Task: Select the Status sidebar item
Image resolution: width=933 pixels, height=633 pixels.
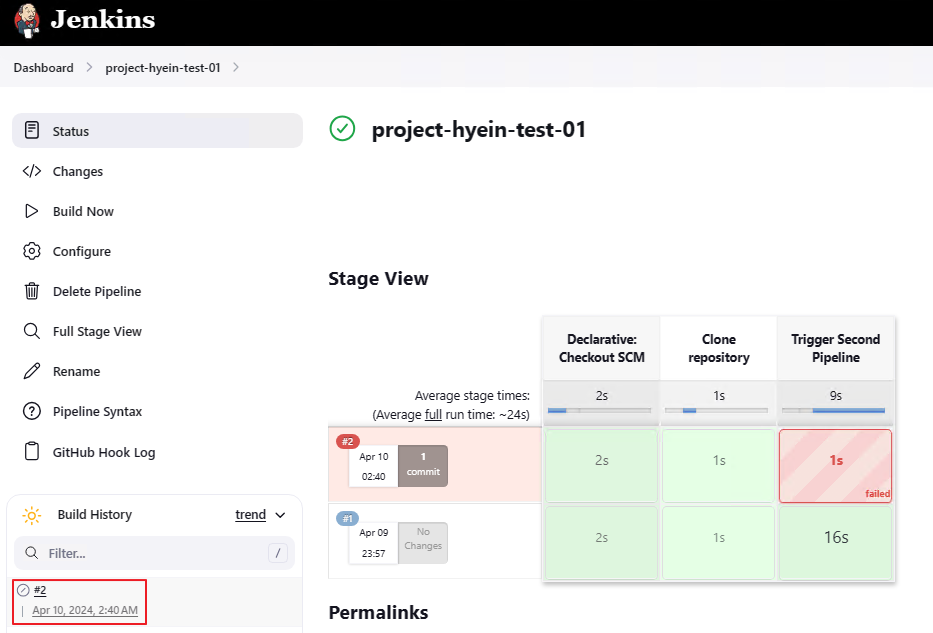Action: point(158,131)
